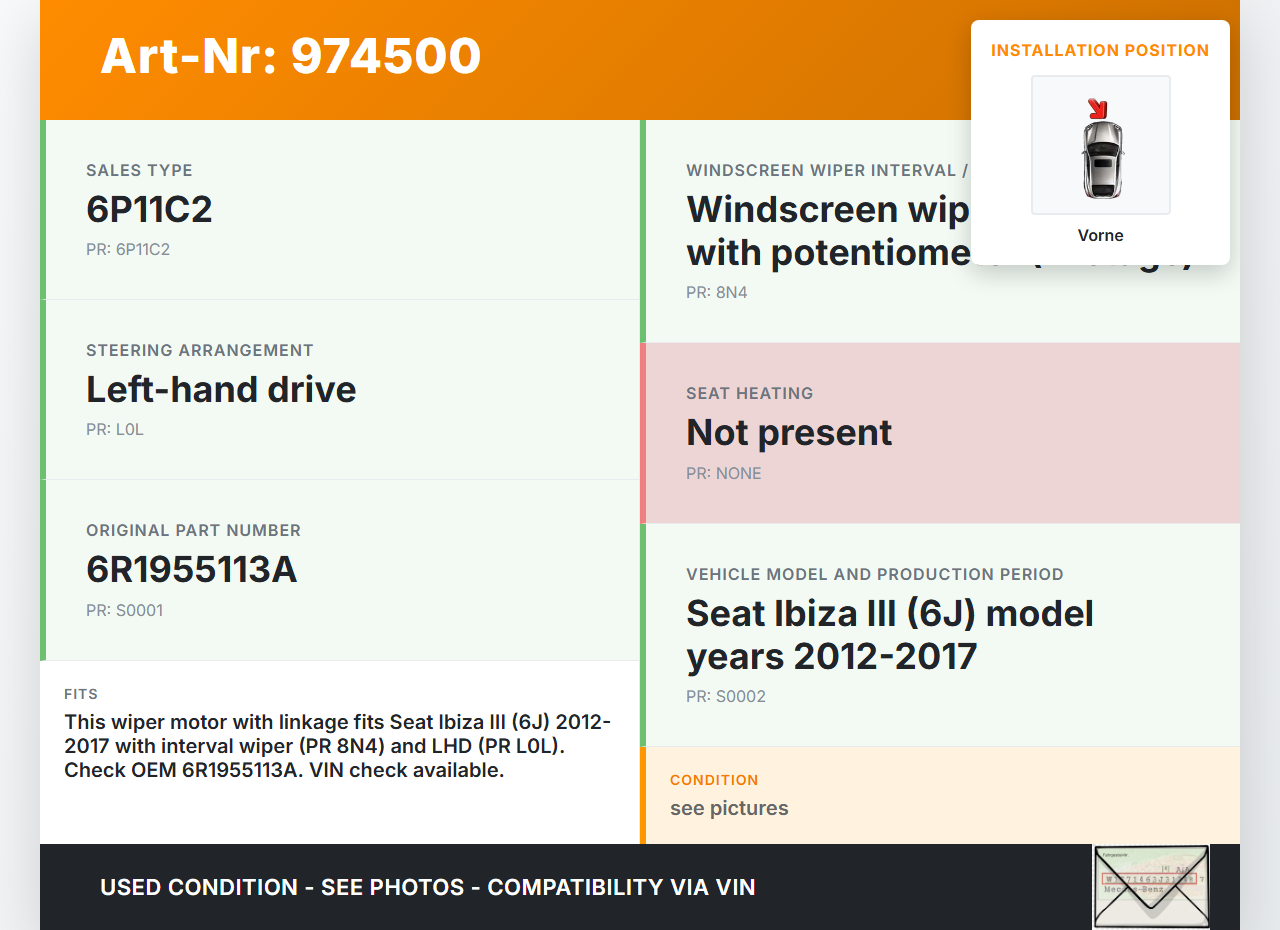This screenshot has height=930, width=1280.
Task: Click the 'PR: L0L' code label
Action: pyautogui.click(x=115, y=429)
